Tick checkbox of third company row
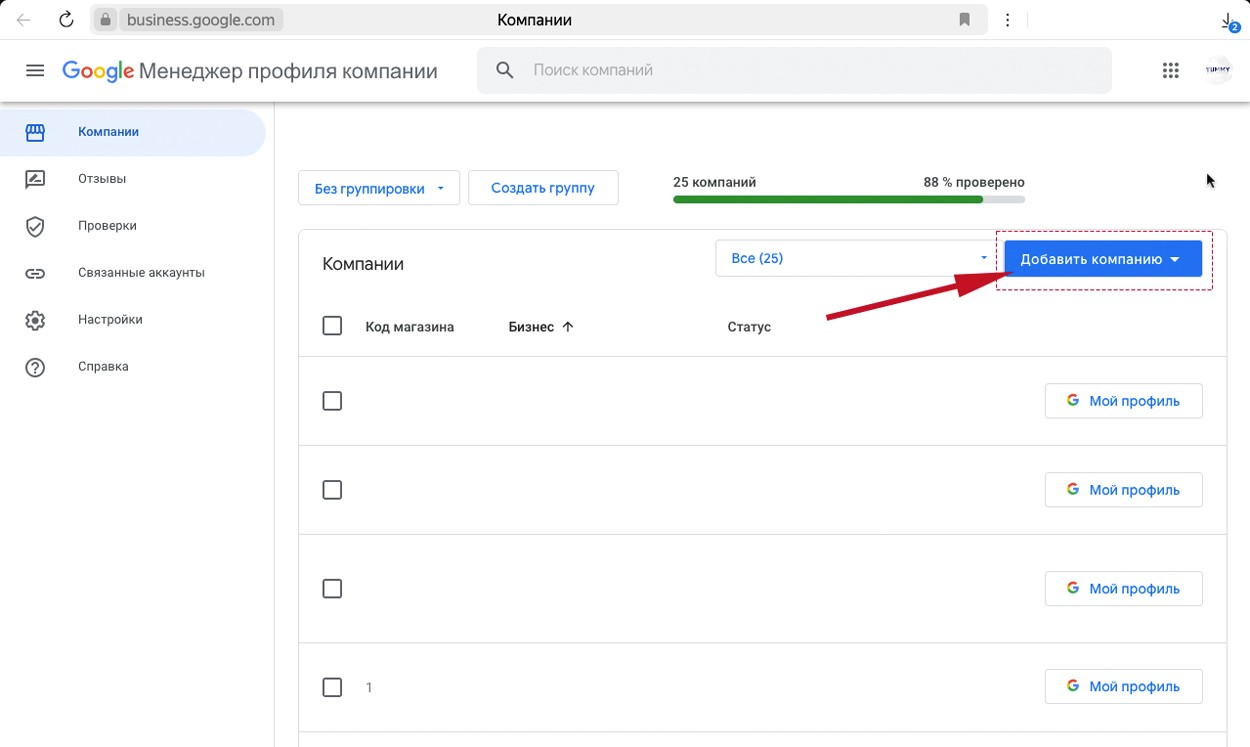The height and width of the screenshot is (747, 1250). coord(332,589)
